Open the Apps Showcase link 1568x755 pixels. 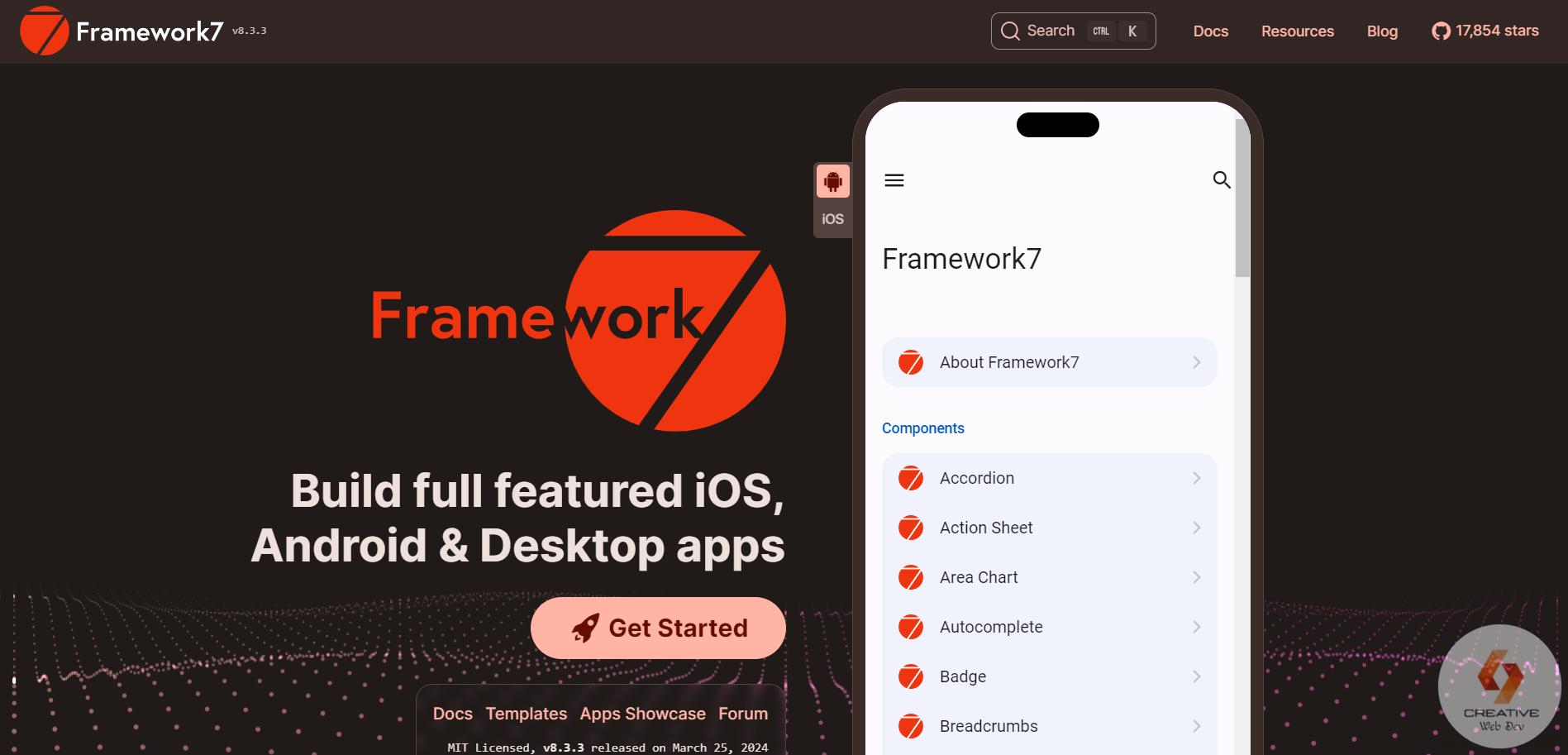(643, 714)
